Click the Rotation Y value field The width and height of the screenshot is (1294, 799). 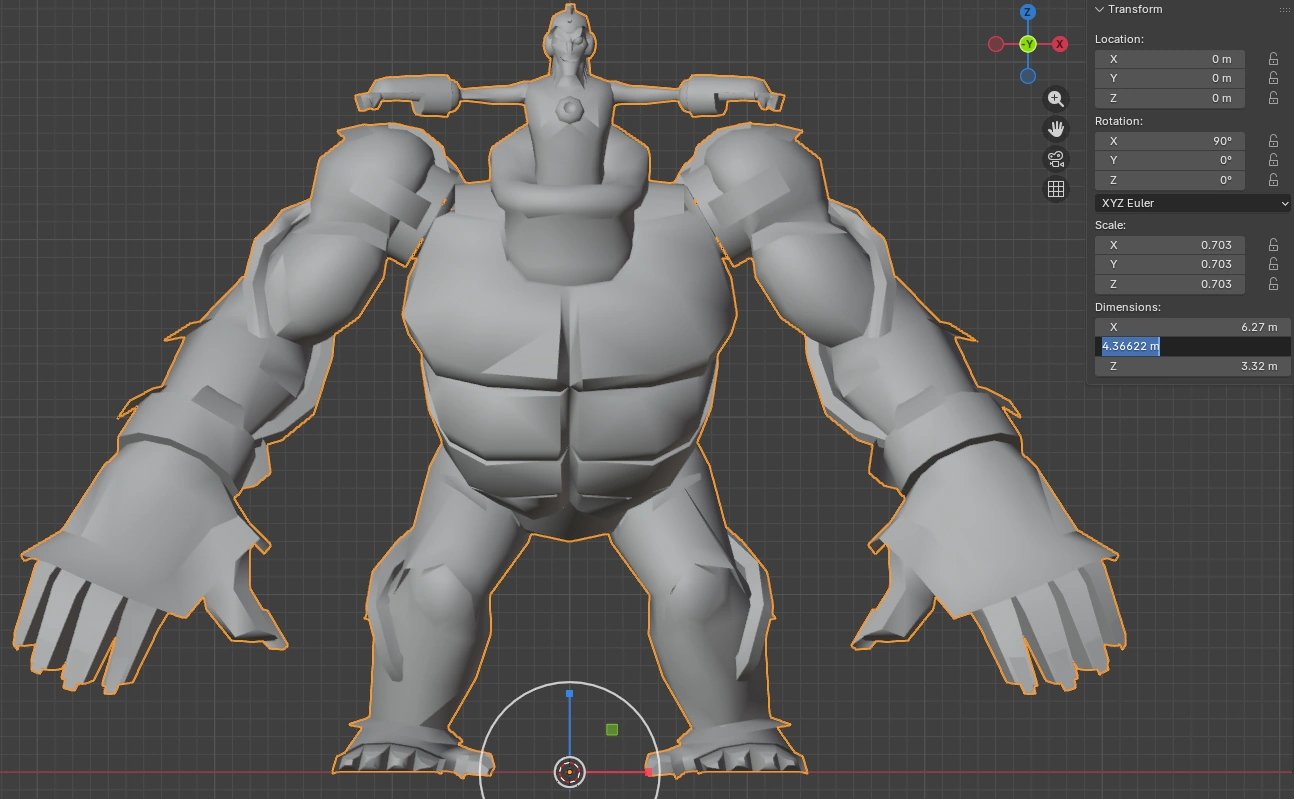pos(1170,160)
